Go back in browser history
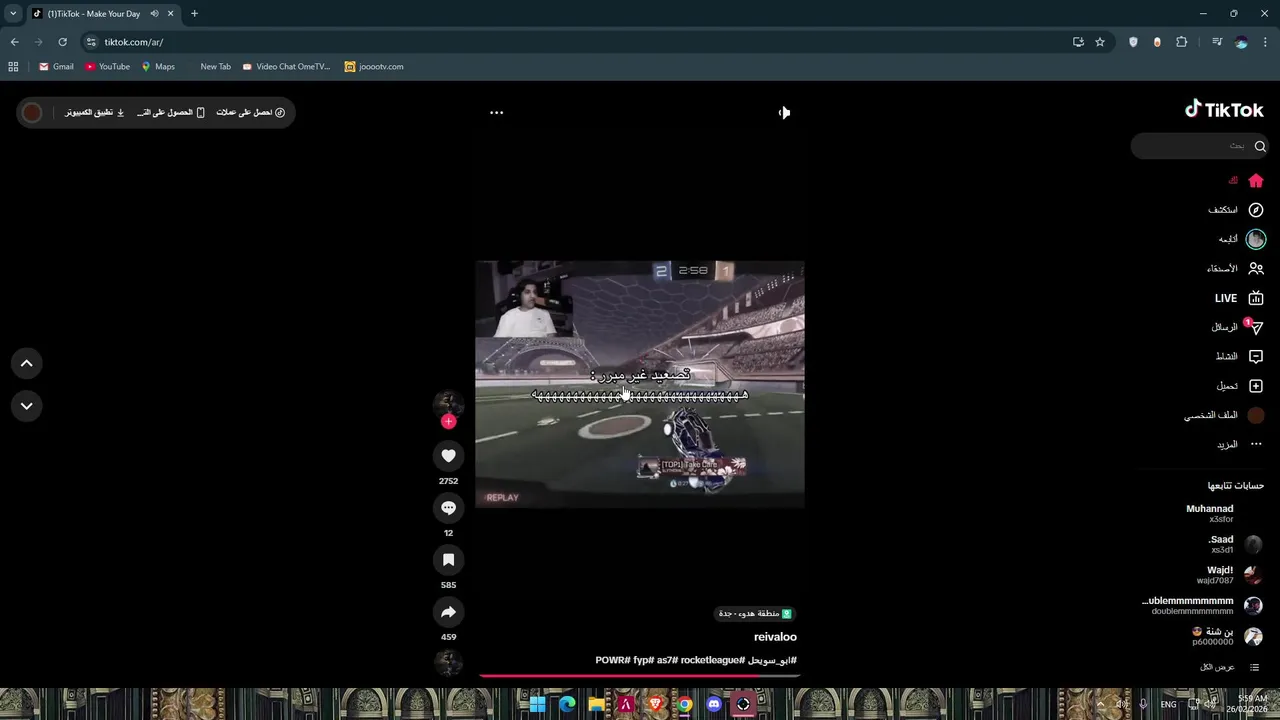Image resolution: width=1280 pixels, height=720 pixels. point(15,42)
